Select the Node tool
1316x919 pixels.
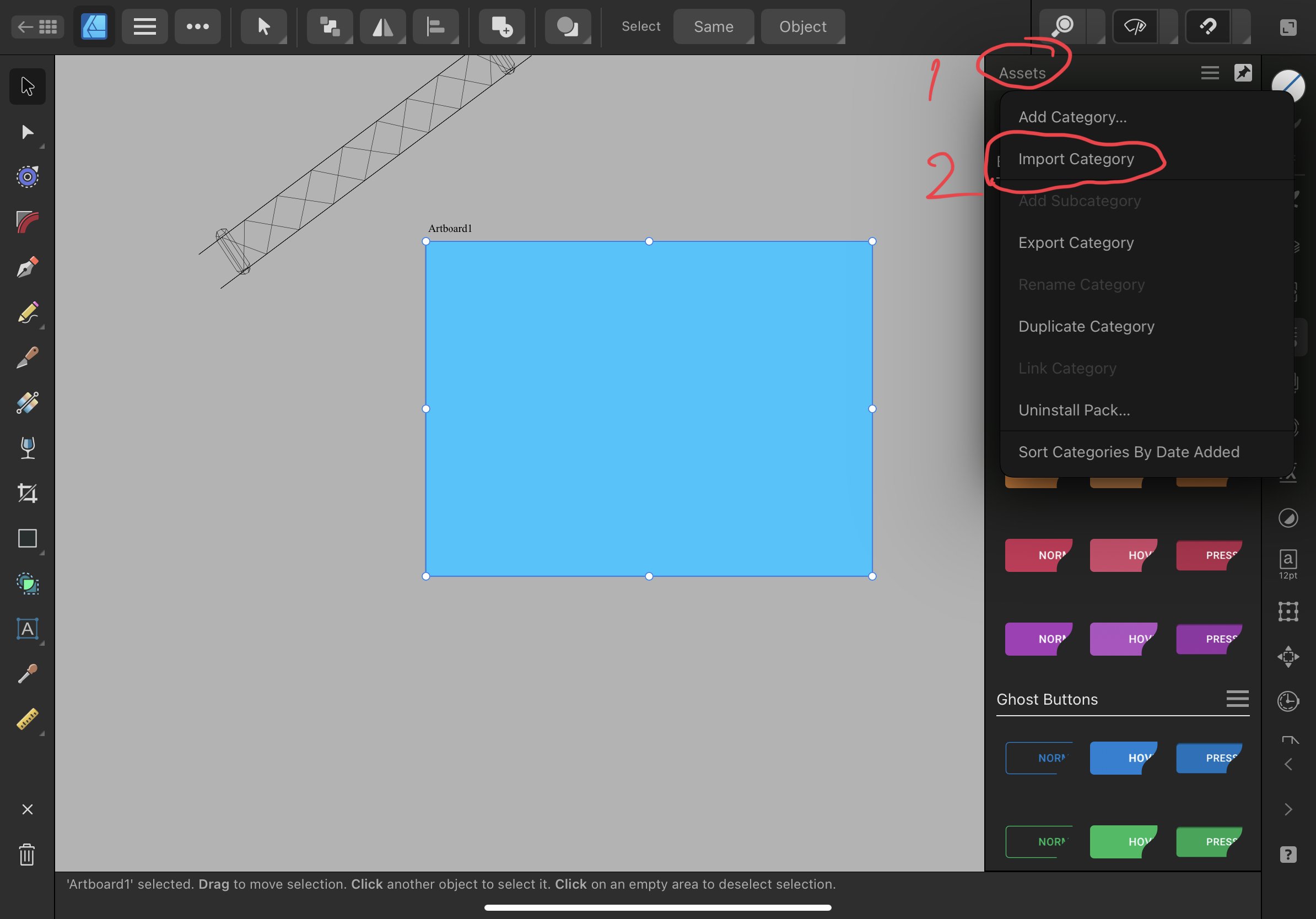coord(27,132)
